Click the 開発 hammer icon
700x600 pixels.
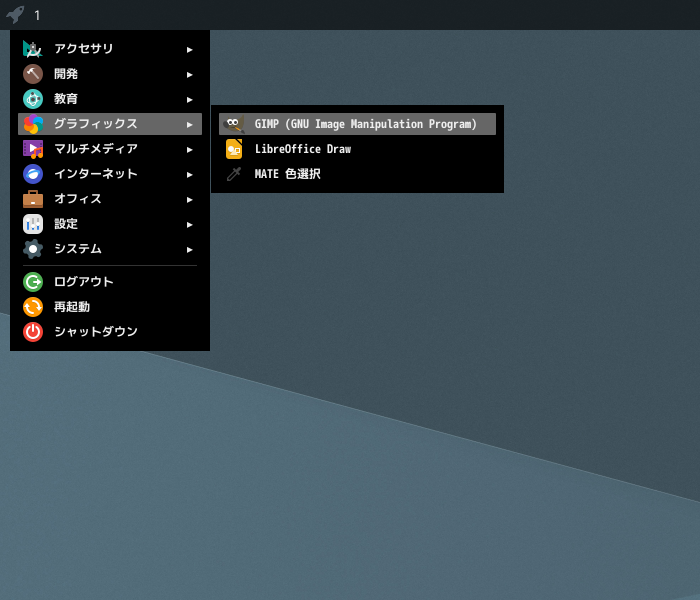pos(33,74)
